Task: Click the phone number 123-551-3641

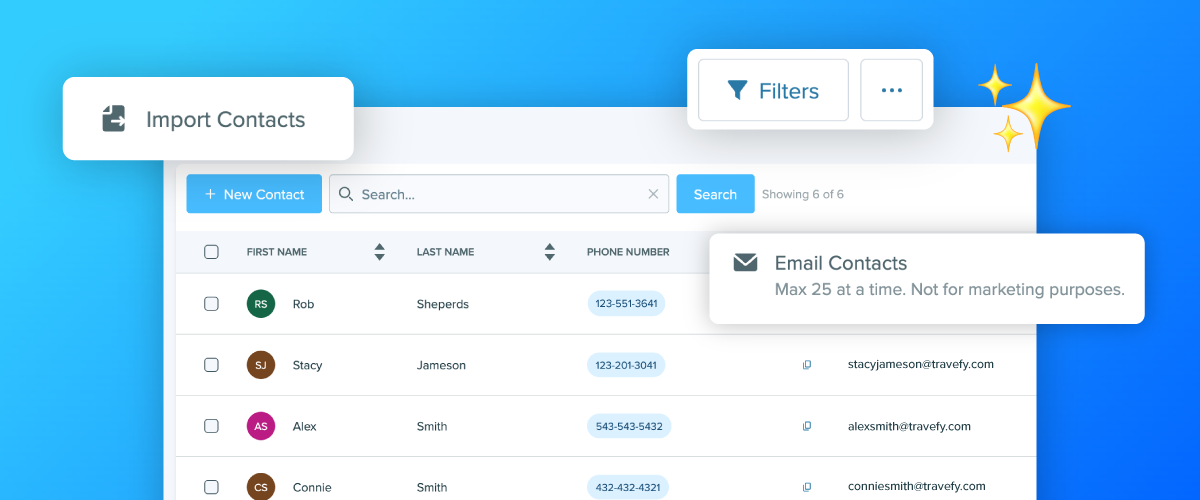Action: [x=626, y=304]
